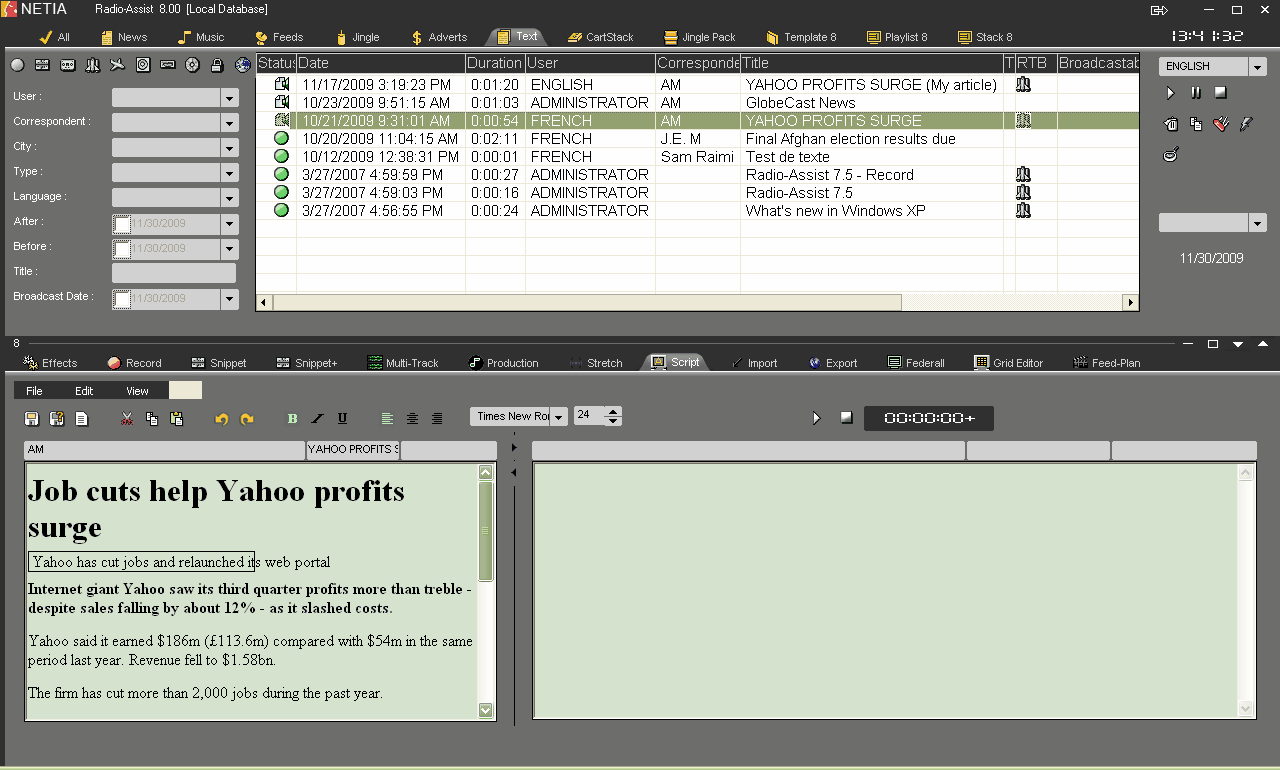This screenshot has width=1280, height=770.
Task: Click the lightning bolt icon
Action: click(x=1245, y=124)
